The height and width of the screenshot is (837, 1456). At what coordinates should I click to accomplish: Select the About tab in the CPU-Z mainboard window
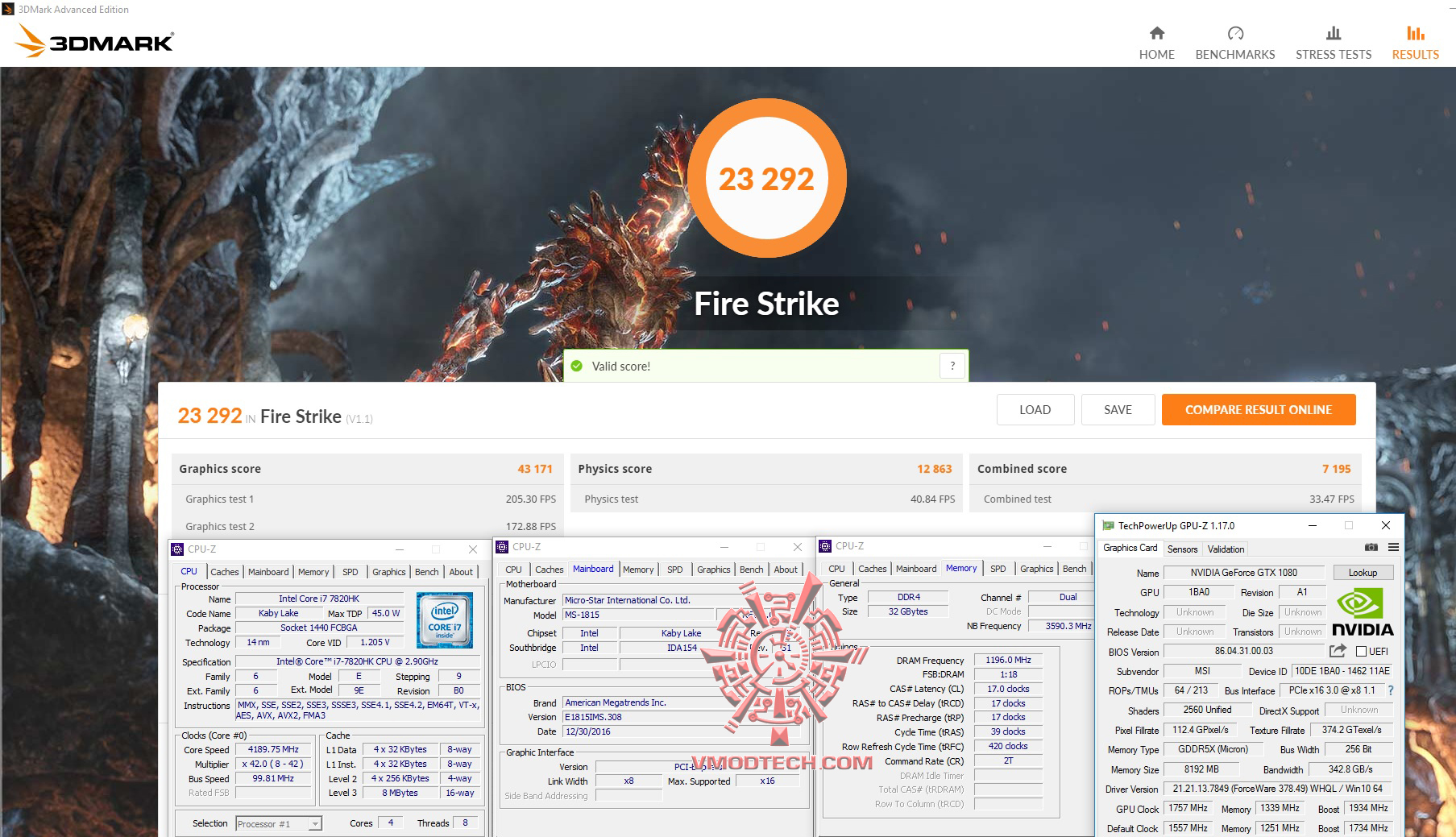tap(786, 570)
